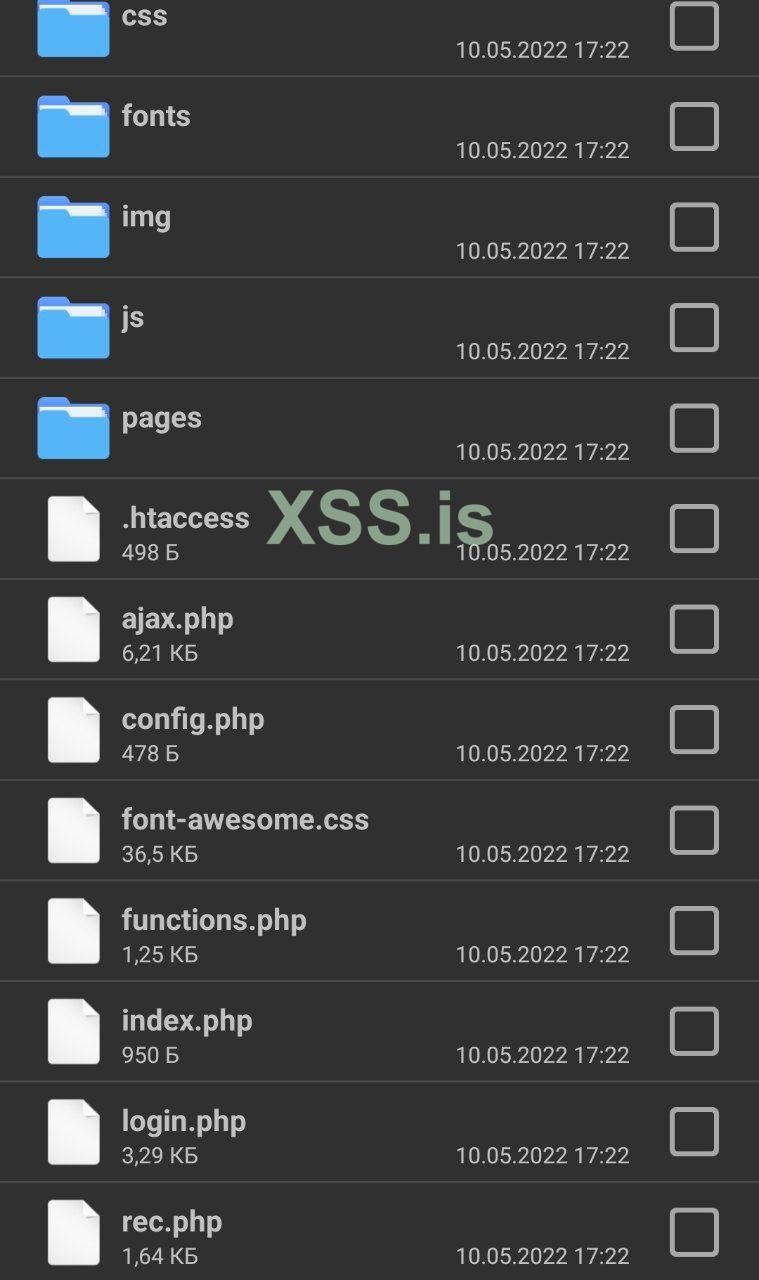
Task: Click the config.php file icon
Action: pyautogui.click(x=74, y=730)
